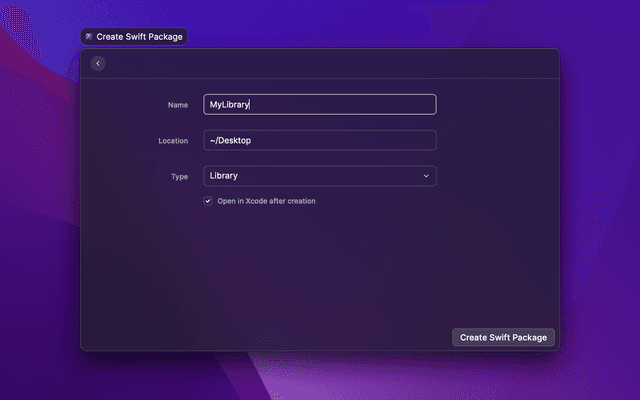
Task: Click the Swift package icon in title
Action: click(89, 36)
